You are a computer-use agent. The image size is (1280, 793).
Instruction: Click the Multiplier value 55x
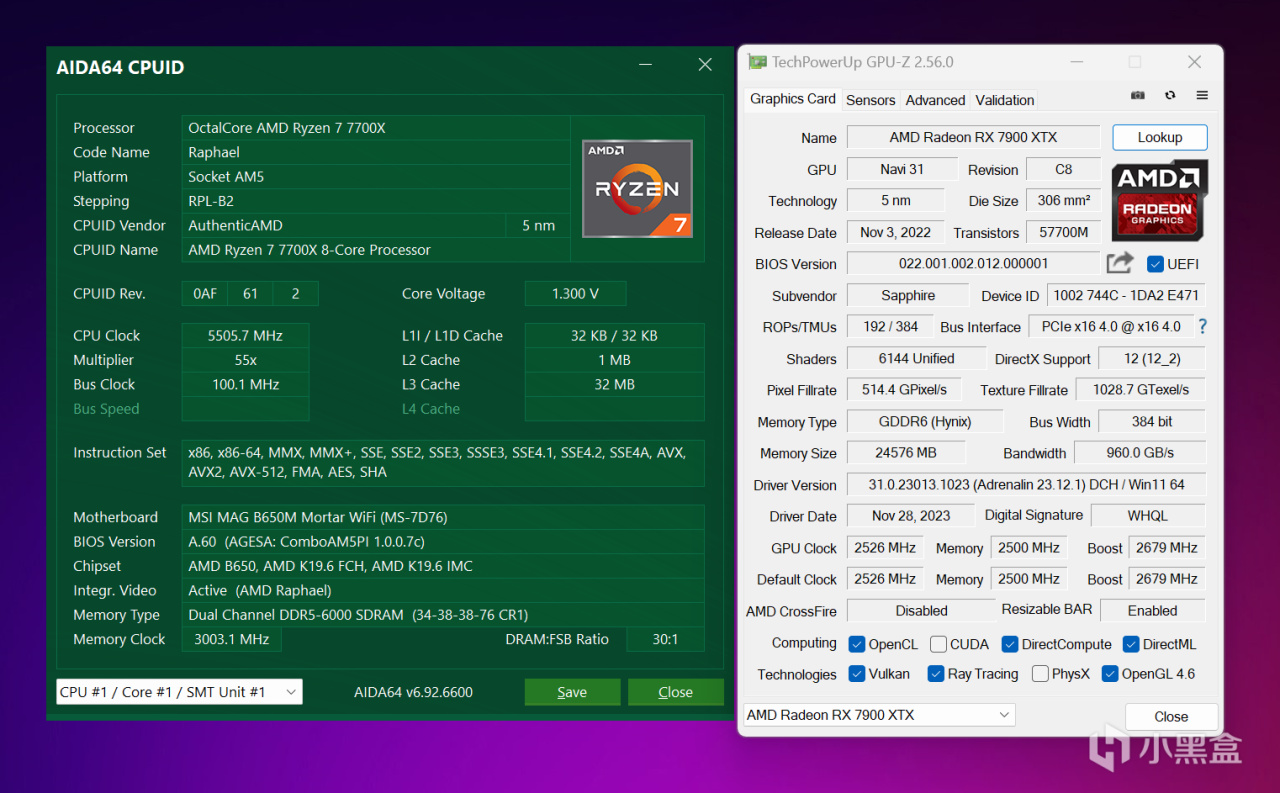click(x=245, y=360)
